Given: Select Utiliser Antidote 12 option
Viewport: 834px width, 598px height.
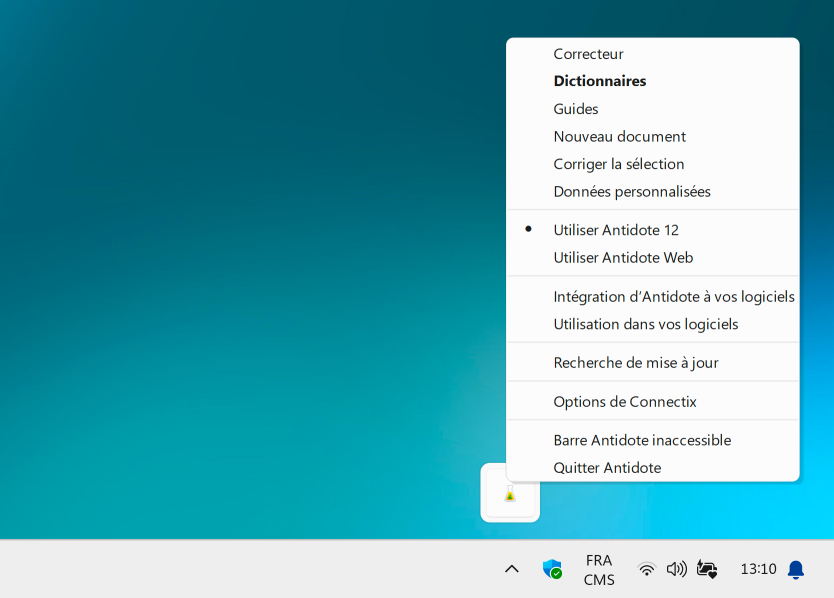Looking at the screenshot, I should 616,230.
